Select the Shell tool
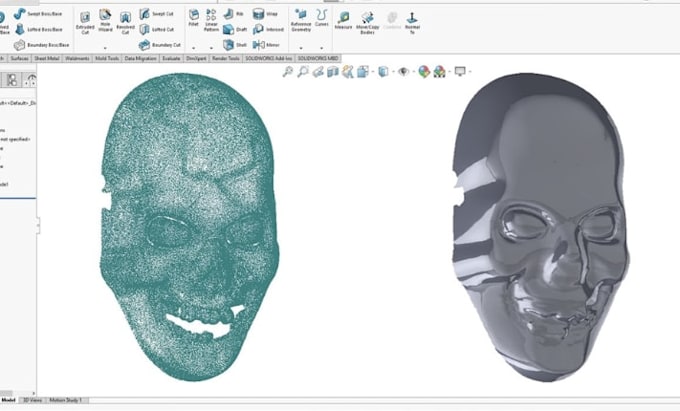 pyautogui.click(x=235, y=45)
